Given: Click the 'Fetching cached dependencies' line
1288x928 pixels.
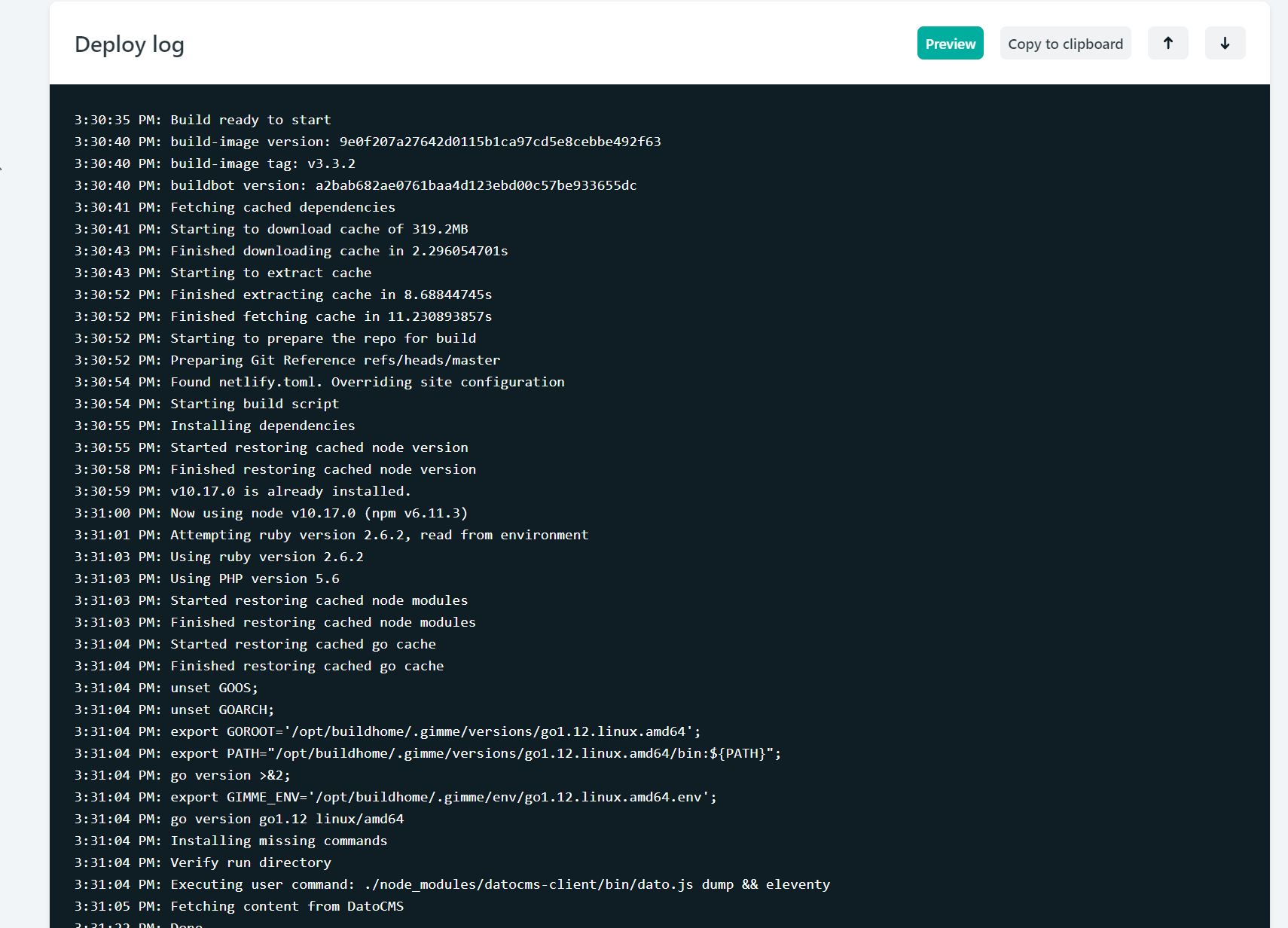Looking at the screenshot, I should click(233, 206).
